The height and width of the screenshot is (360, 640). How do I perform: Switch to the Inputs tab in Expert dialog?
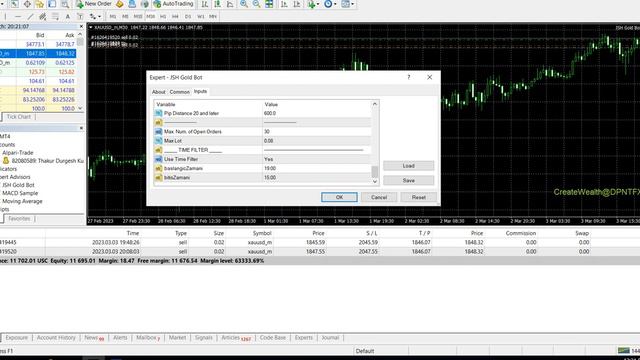[200, 91]
